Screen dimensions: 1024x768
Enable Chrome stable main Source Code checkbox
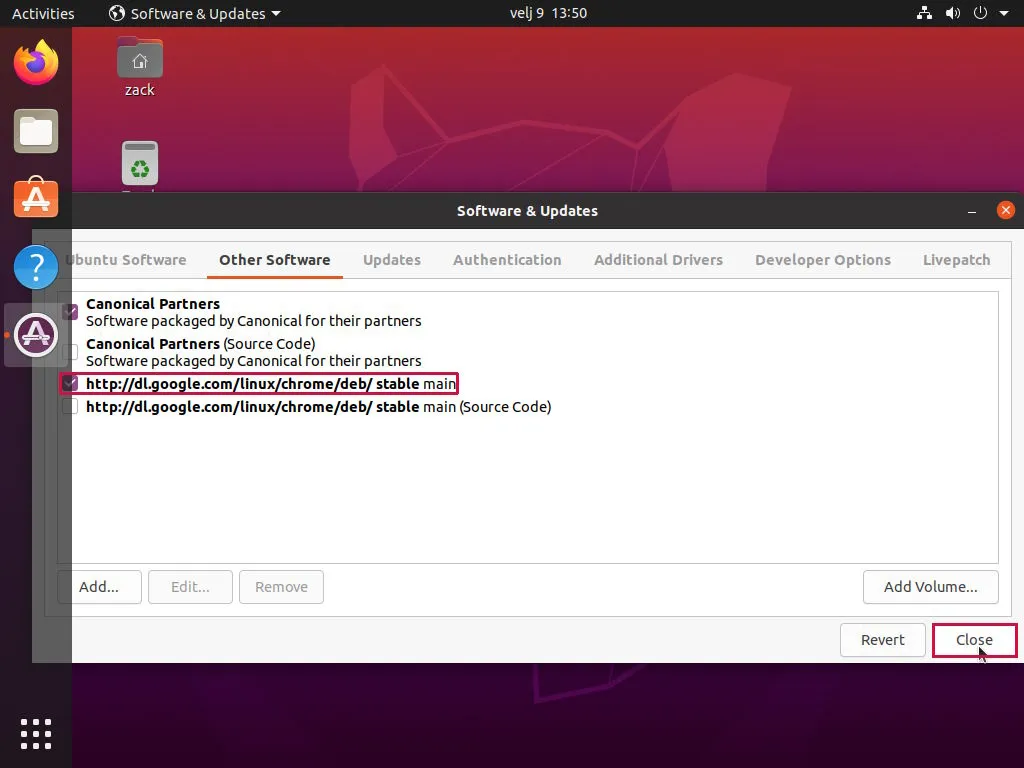pyautogui.click(x=70, y=407)
